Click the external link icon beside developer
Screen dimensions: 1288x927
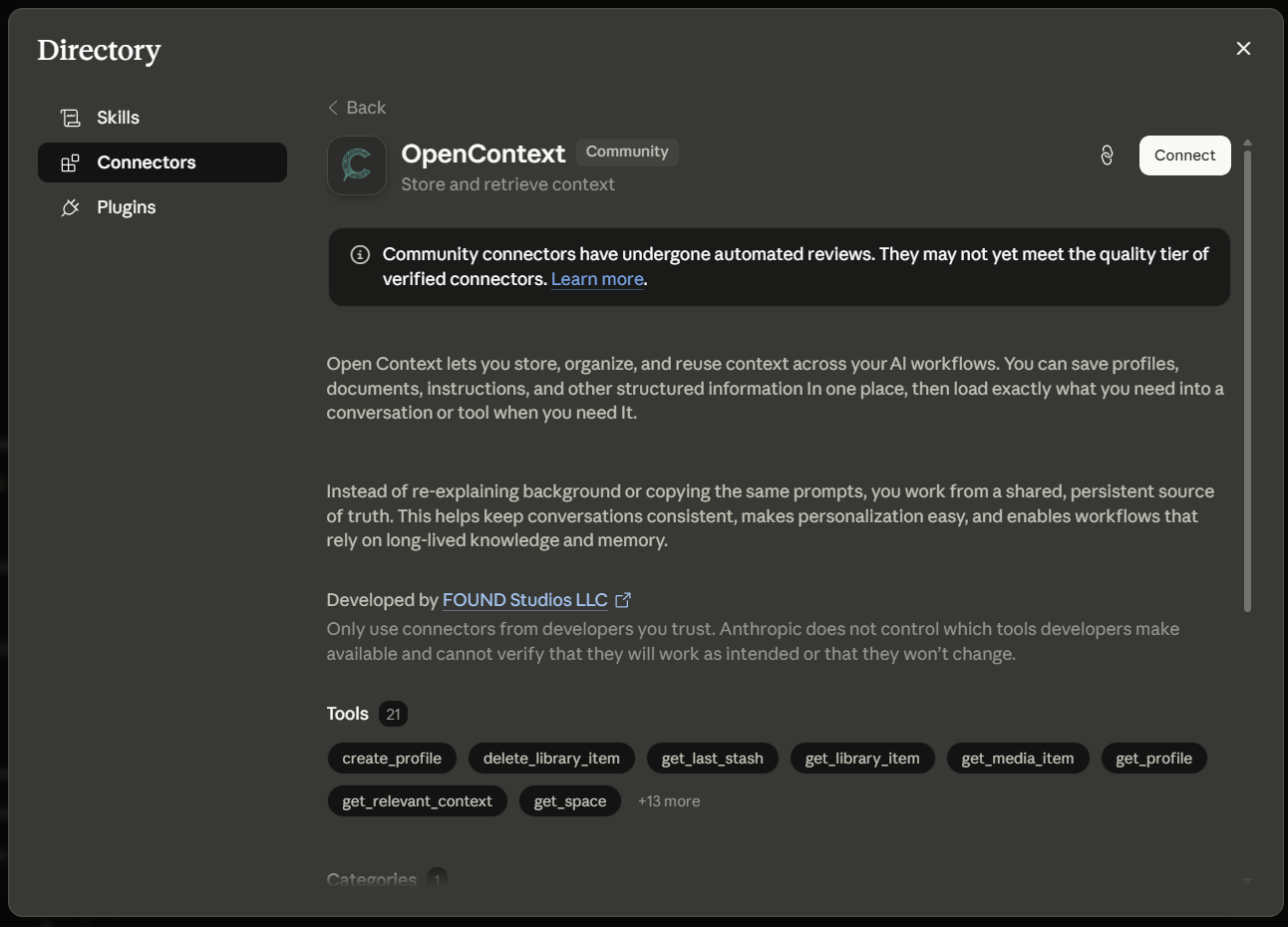(x=623, y=600)
